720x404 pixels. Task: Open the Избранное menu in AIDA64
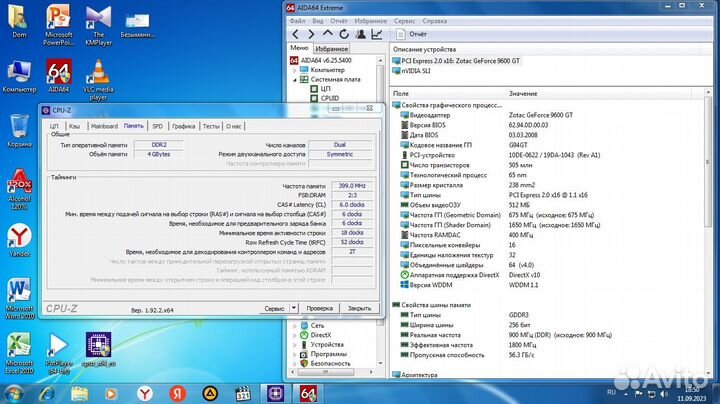[371, 21]
